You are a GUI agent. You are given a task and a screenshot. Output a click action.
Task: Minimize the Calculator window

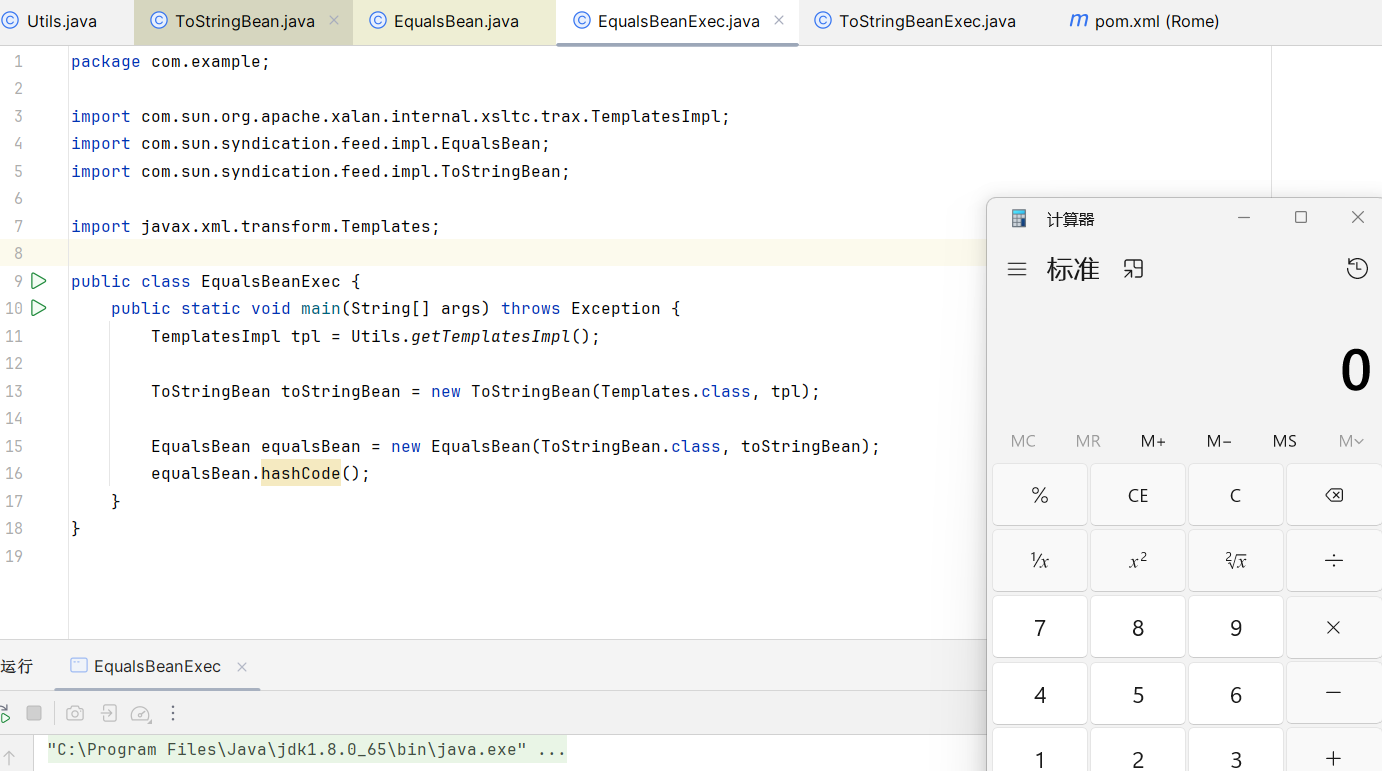[x=1244, y=217]
